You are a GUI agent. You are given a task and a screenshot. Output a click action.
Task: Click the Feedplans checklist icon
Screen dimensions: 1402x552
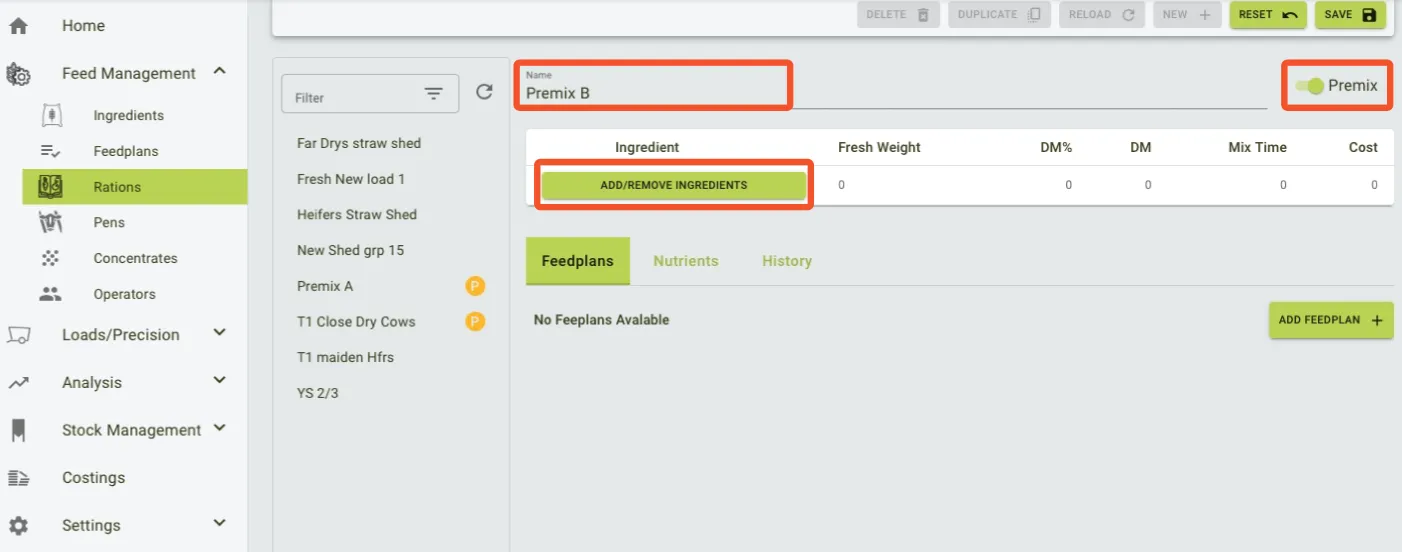tap(50, 151)
